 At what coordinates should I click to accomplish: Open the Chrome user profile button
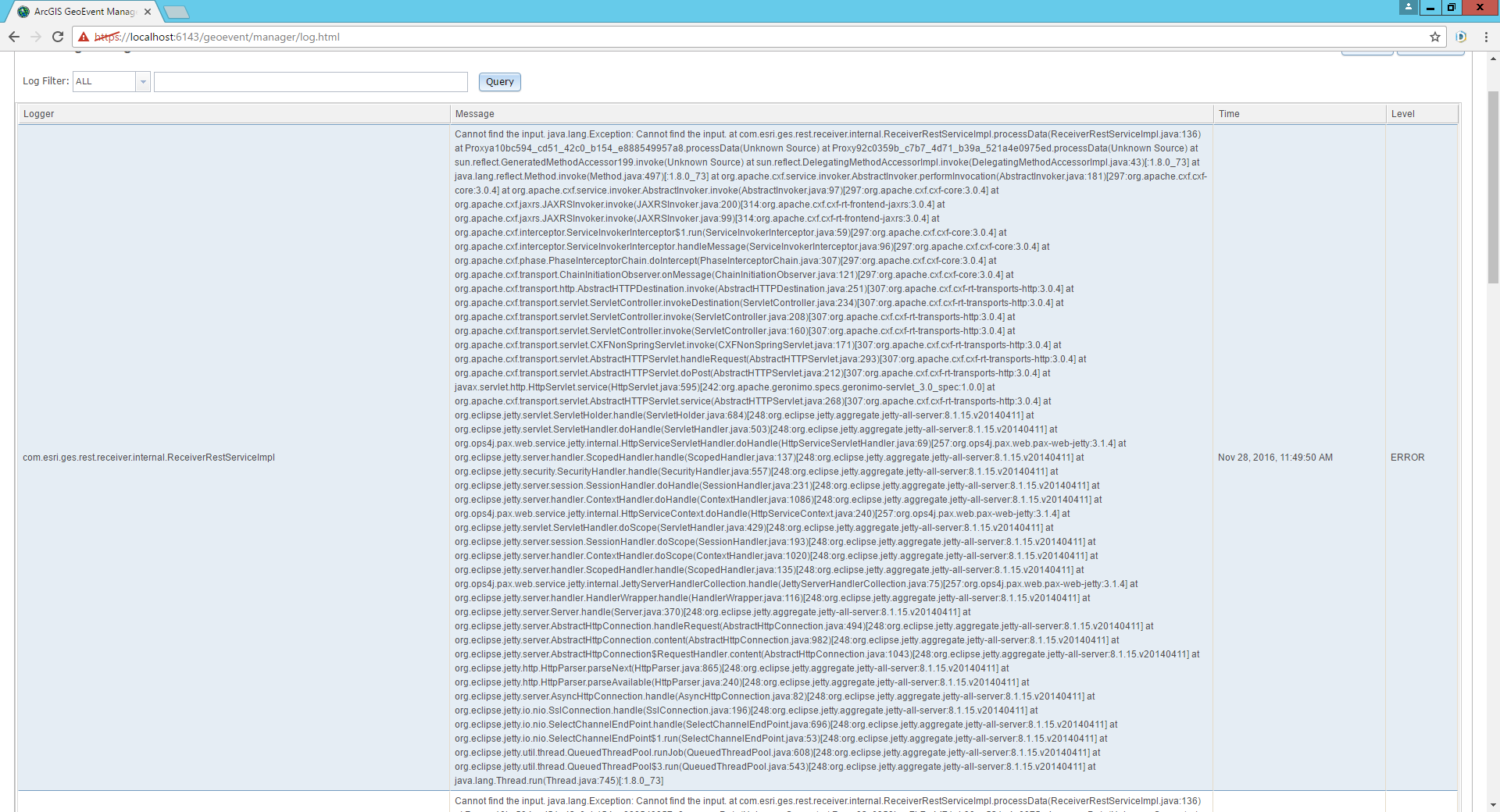(x=1409, y=7)
